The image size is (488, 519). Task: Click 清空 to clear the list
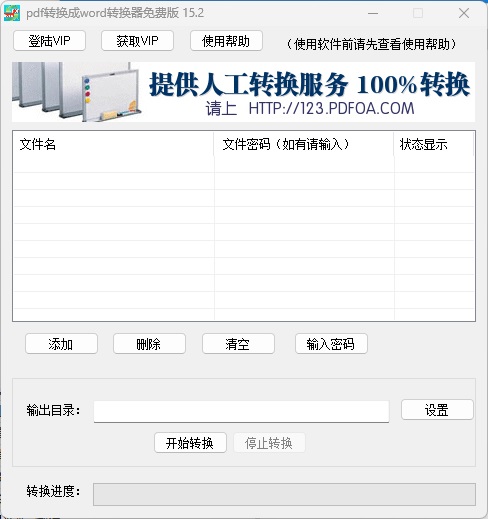point(238,344)
